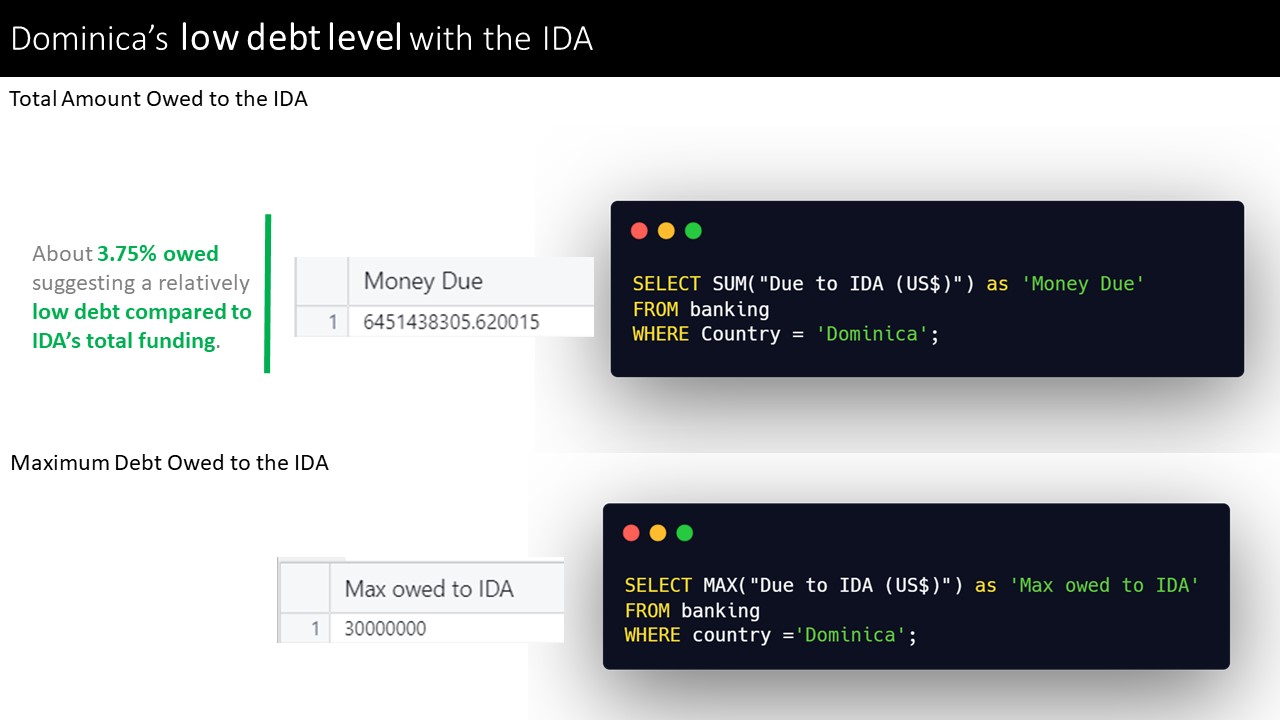Click the yellow dot in the upper code window
Screen dimensions: 1280x720
(666, 231)
